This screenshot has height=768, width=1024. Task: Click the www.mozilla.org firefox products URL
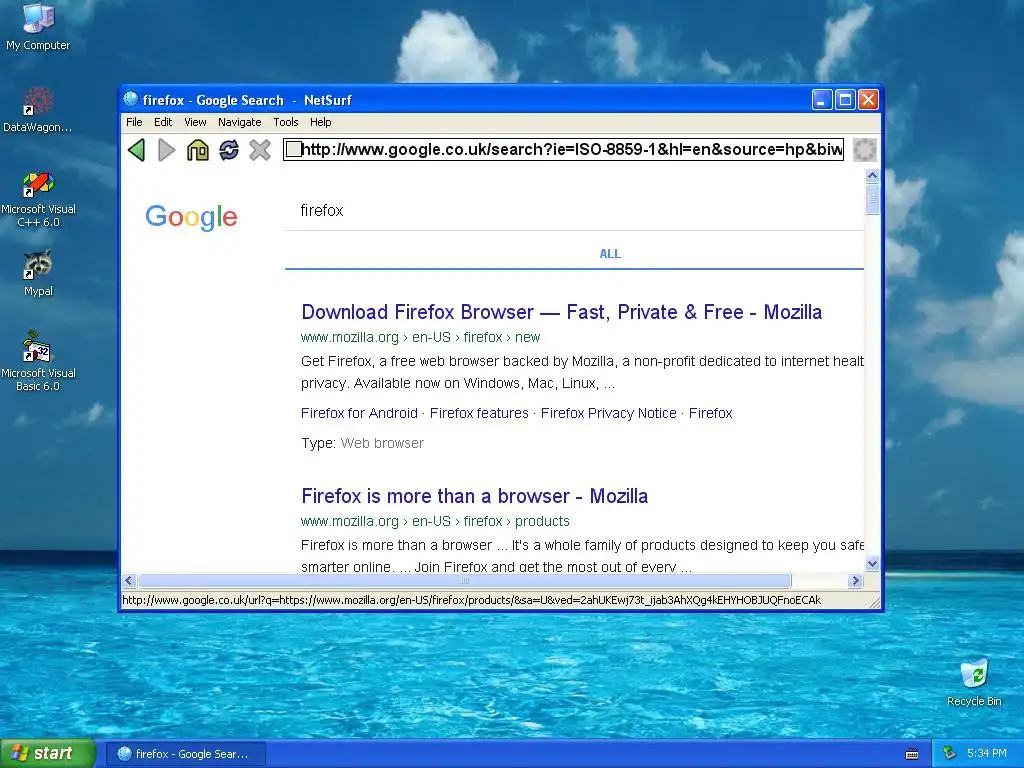[x=435, y=522]
